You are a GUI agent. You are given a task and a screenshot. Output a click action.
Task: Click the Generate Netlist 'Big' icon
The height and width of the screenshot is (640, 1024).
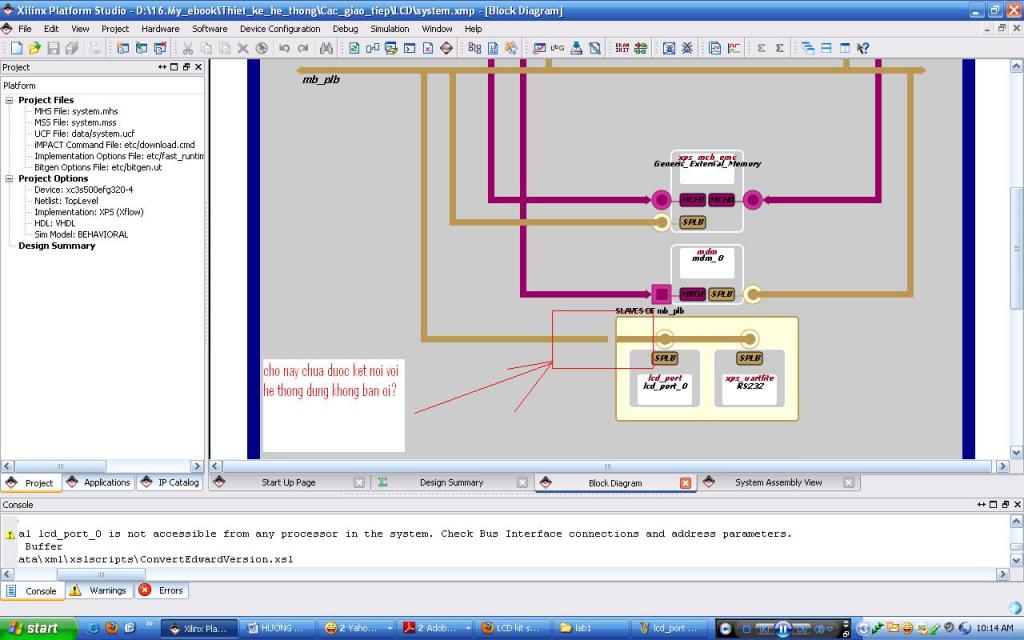474,48
